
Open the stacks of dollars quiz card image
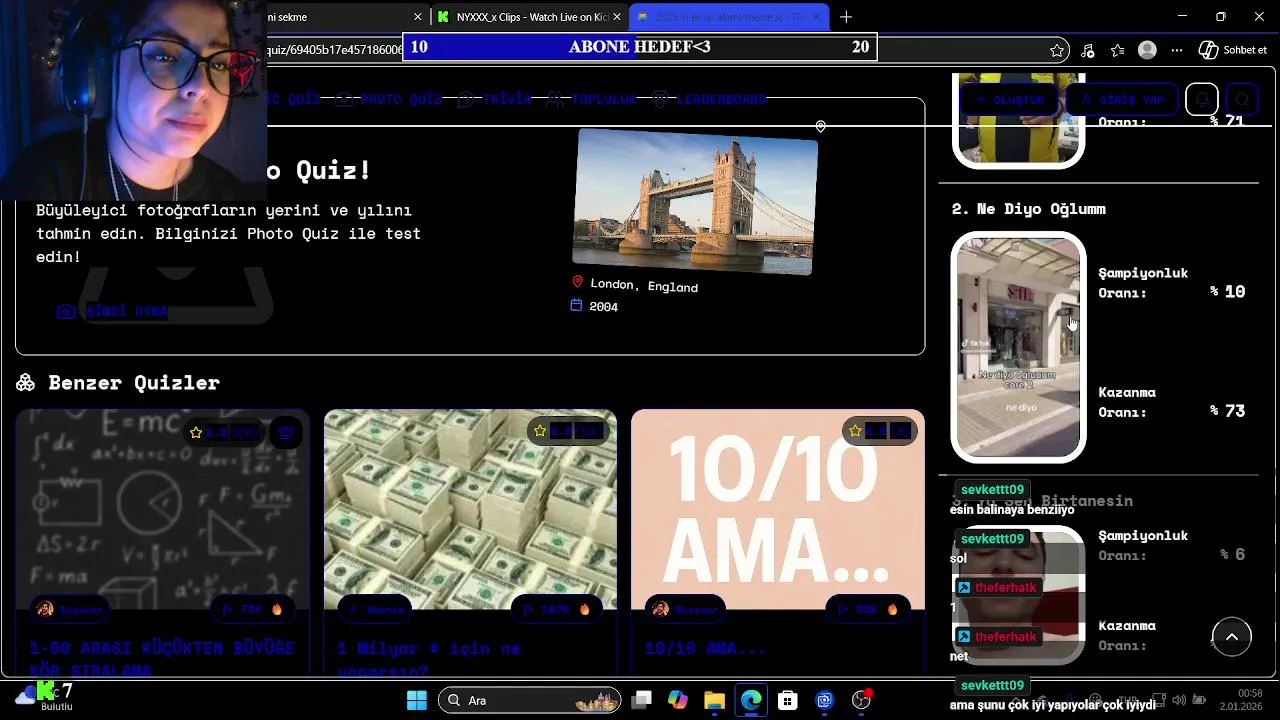[470, 509]
